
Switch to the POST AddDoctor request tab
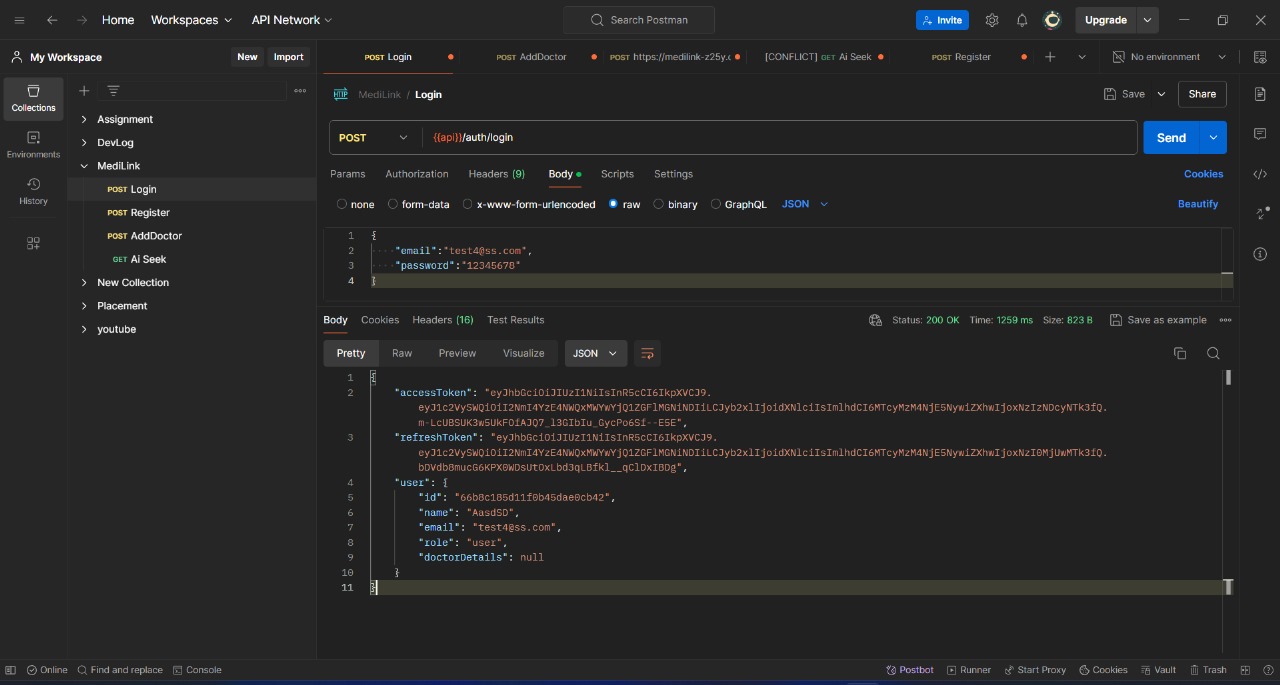tap(532, 57)
